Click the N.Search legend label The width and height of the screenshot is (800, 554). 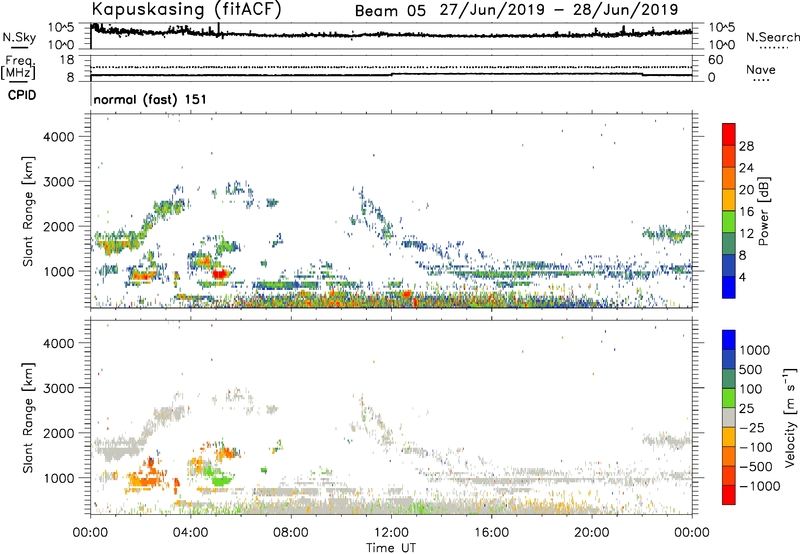pos(773,37)
